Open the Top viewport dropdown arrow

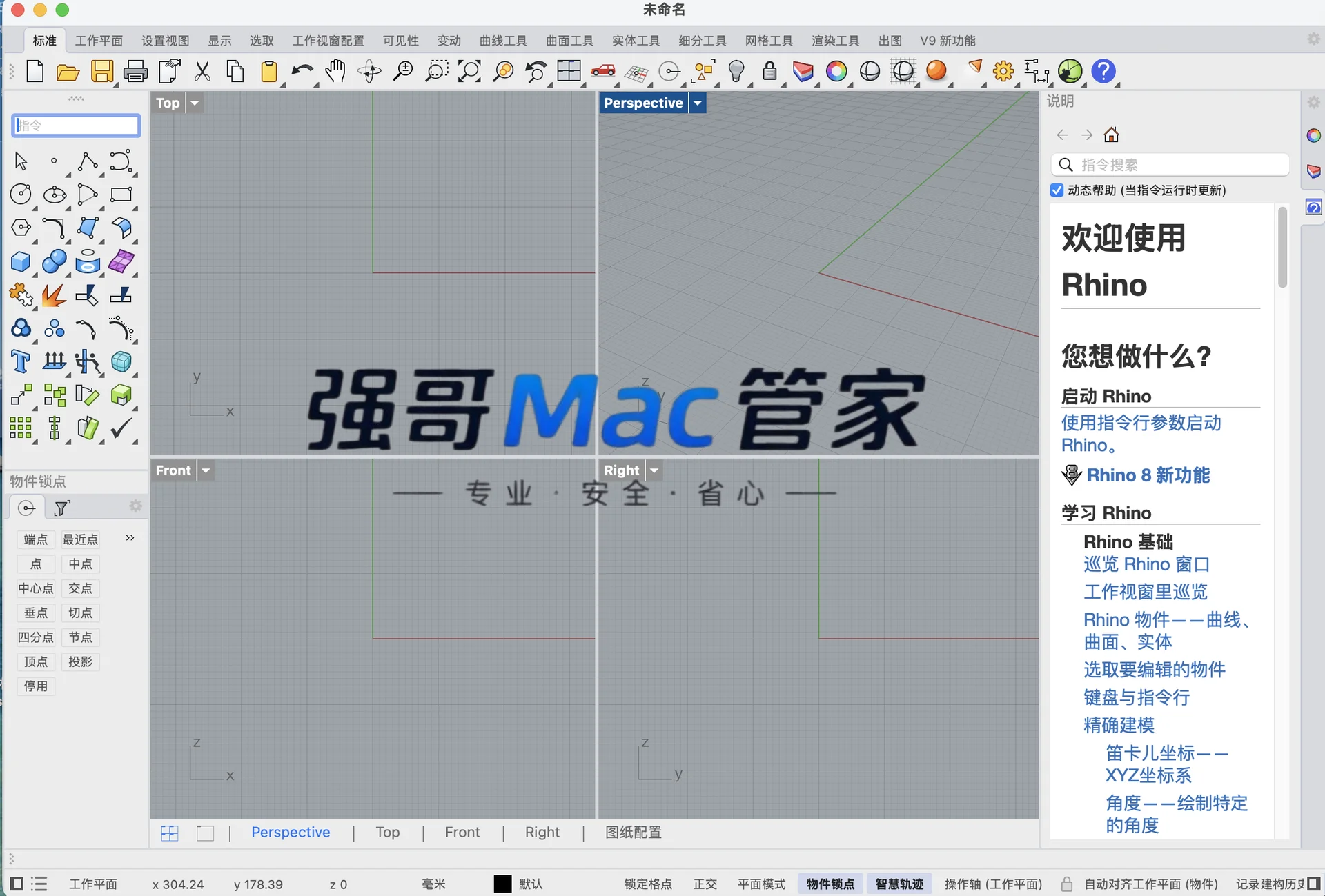(x=195, y=103)
